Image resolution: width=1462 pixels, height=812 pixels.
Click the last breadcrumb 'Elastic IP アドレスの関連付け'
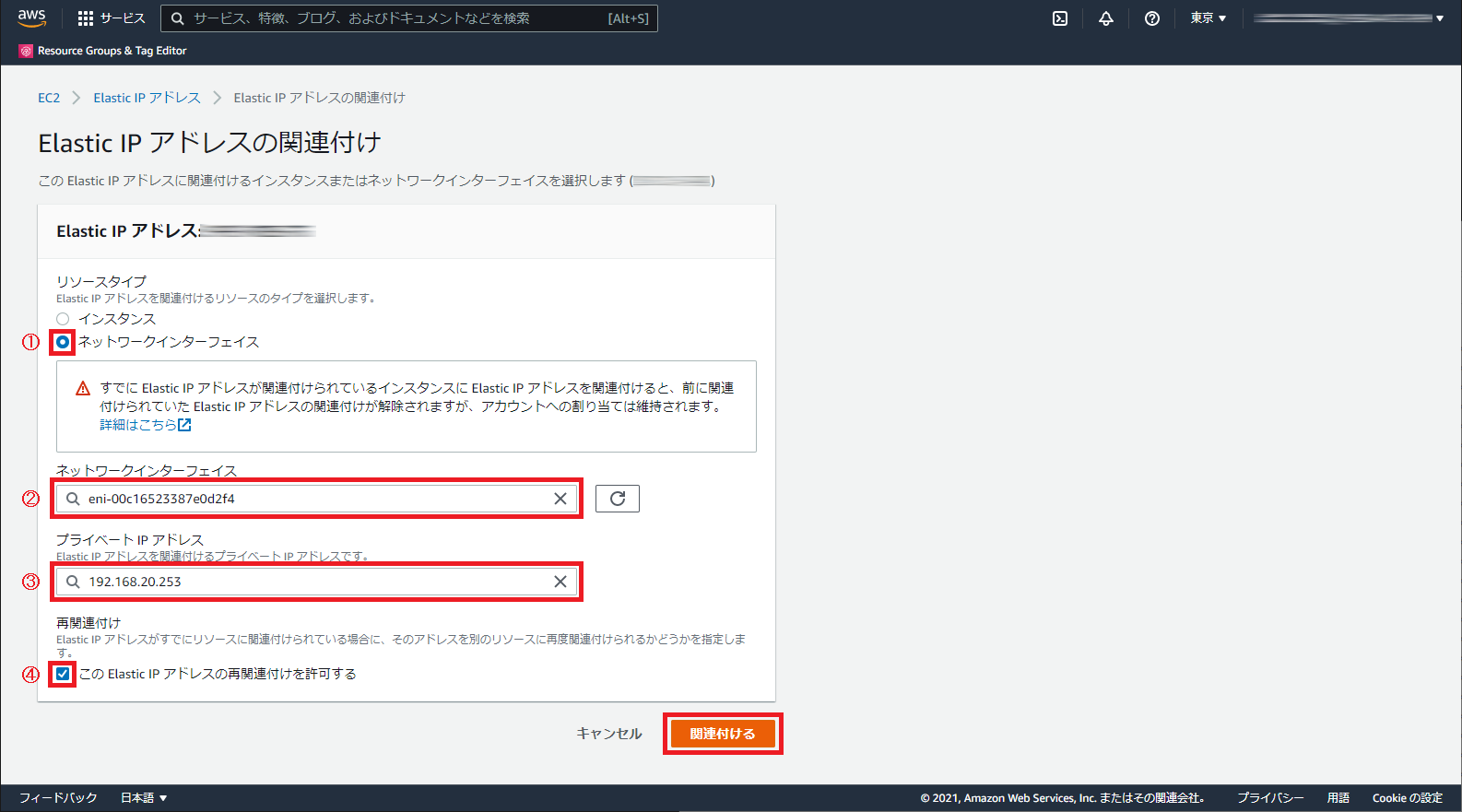(x=319, y=98)
